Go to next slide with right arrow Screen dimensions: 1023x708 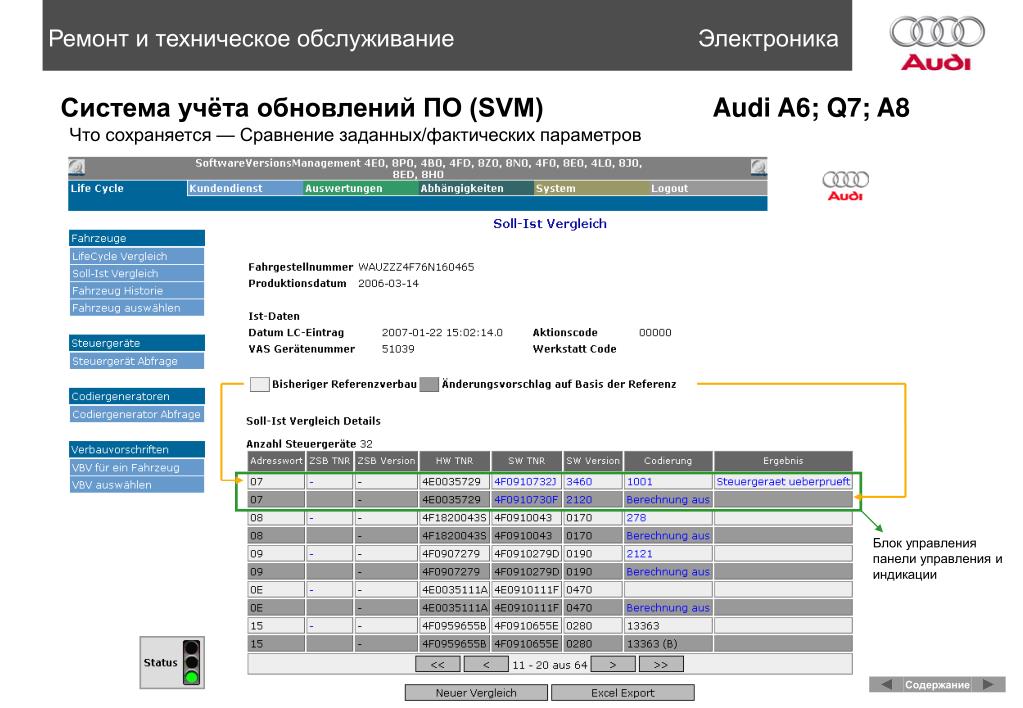tap(988, 684)
